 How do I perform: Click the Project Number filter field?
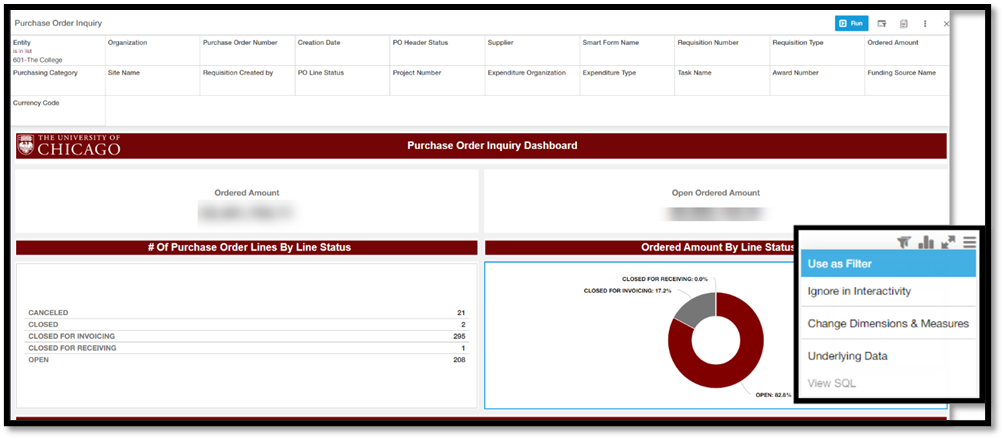pos(437,81)
